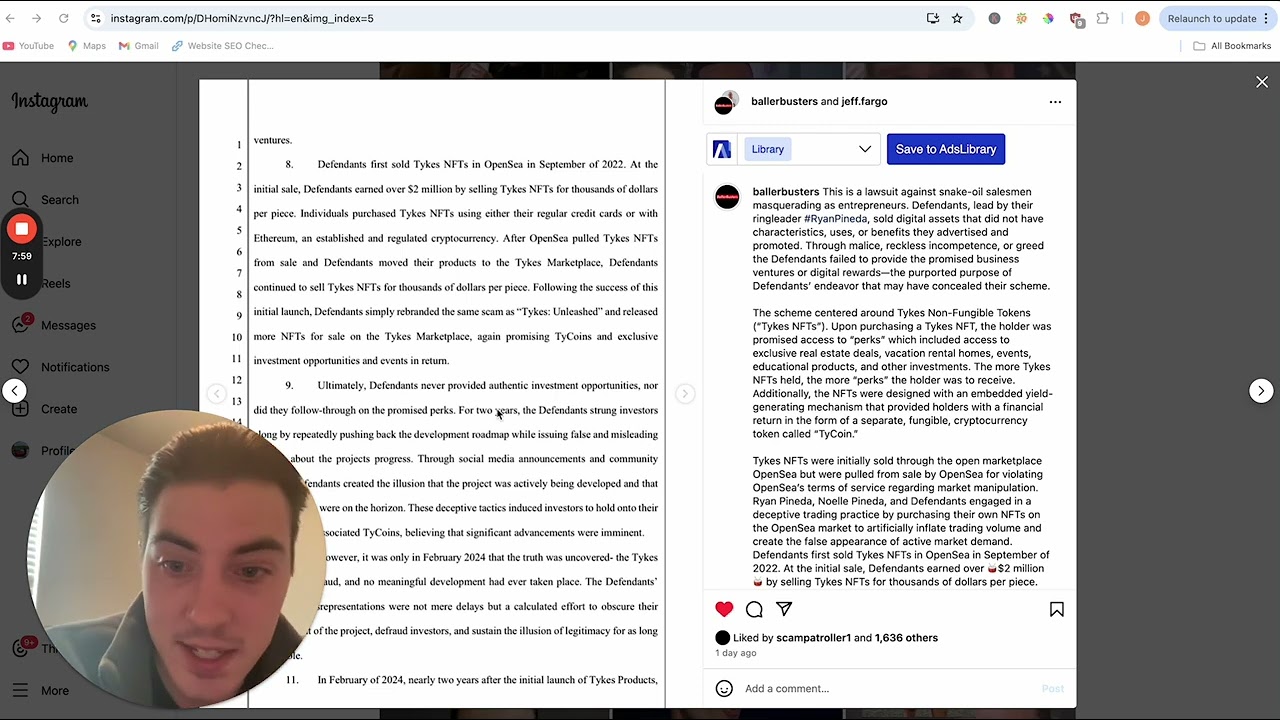The image size is (1280, 720).
Task: Go back using the browser back arrow
Action: (12, 18)
